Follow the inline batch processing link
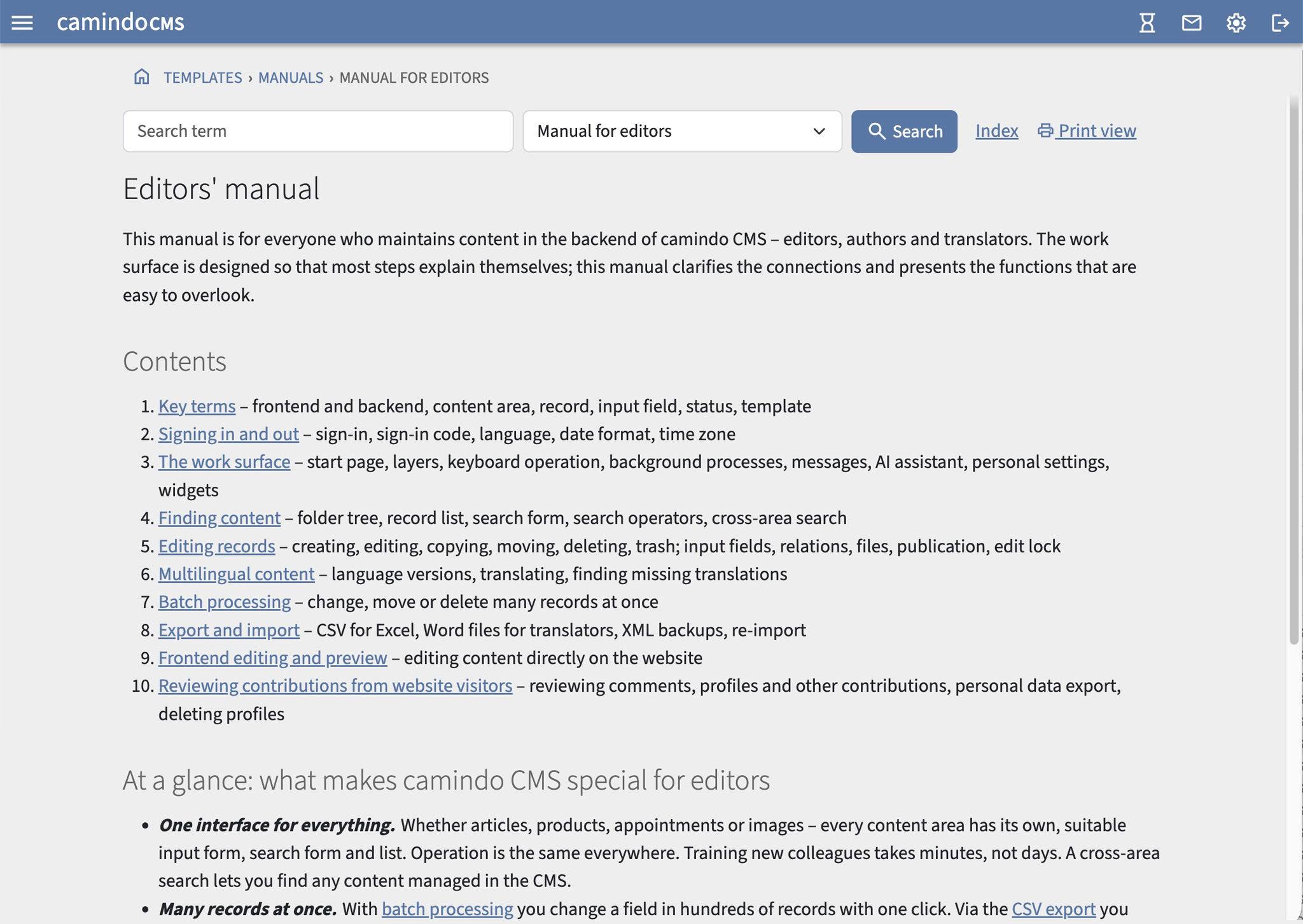Image resolution: width=1303 pixels, height=924 pixels. tap(447, 909)
